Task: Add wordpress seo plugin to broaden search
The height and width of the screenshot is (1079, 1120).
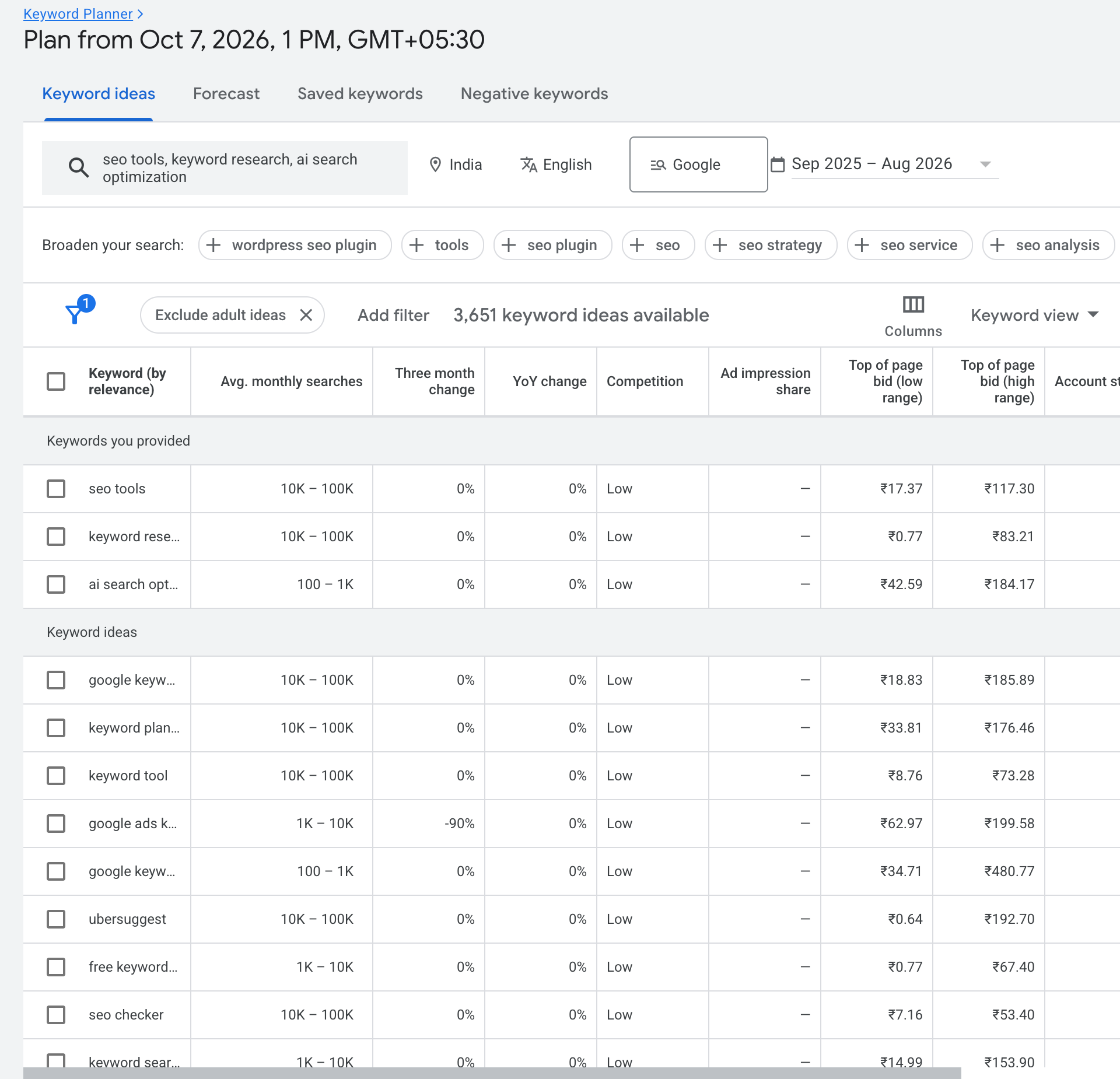Action: tap(295, 245)
